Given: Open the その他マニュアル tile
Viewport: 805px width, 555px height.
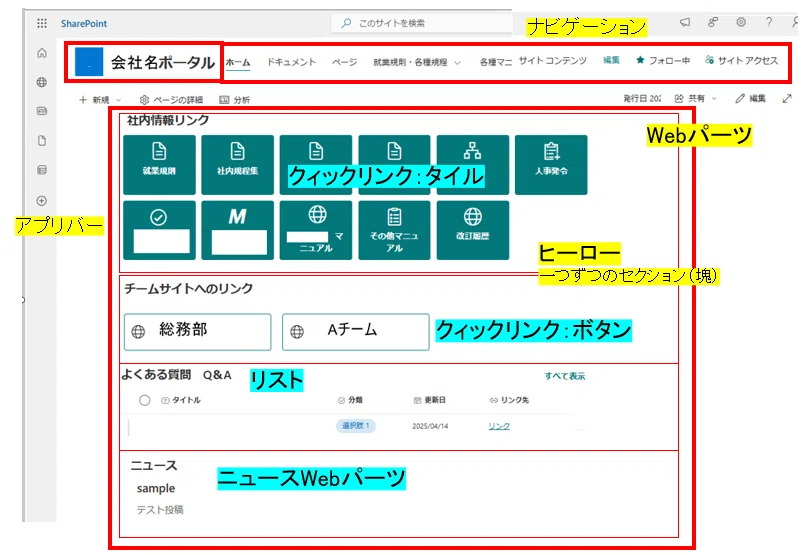Looking at the screenshot, I should point(394,230).
